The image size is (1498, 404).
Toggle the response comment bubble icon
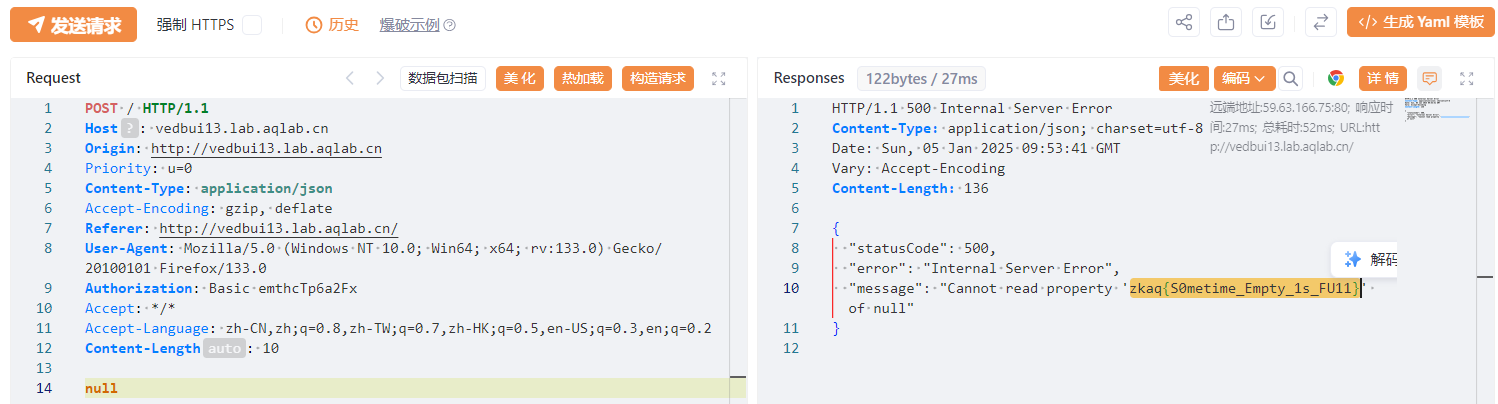tap(1429, 78)
